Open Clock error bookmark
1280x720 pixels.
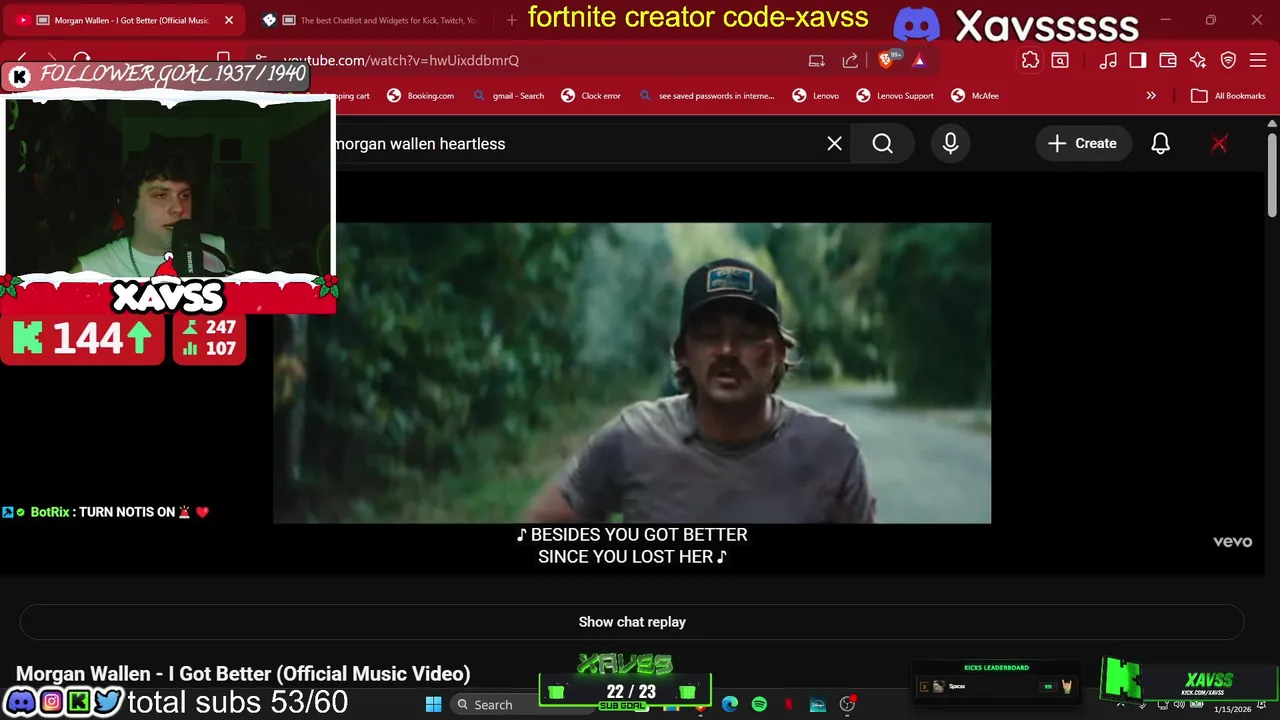point(591,96)
